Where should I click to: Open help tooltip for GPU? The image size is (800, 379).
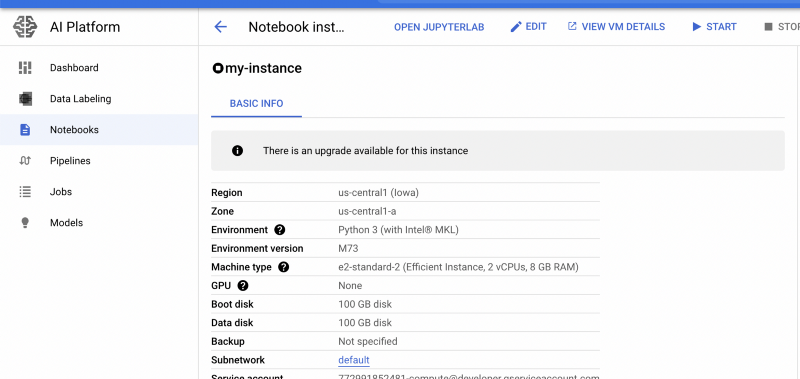(243, 285)
